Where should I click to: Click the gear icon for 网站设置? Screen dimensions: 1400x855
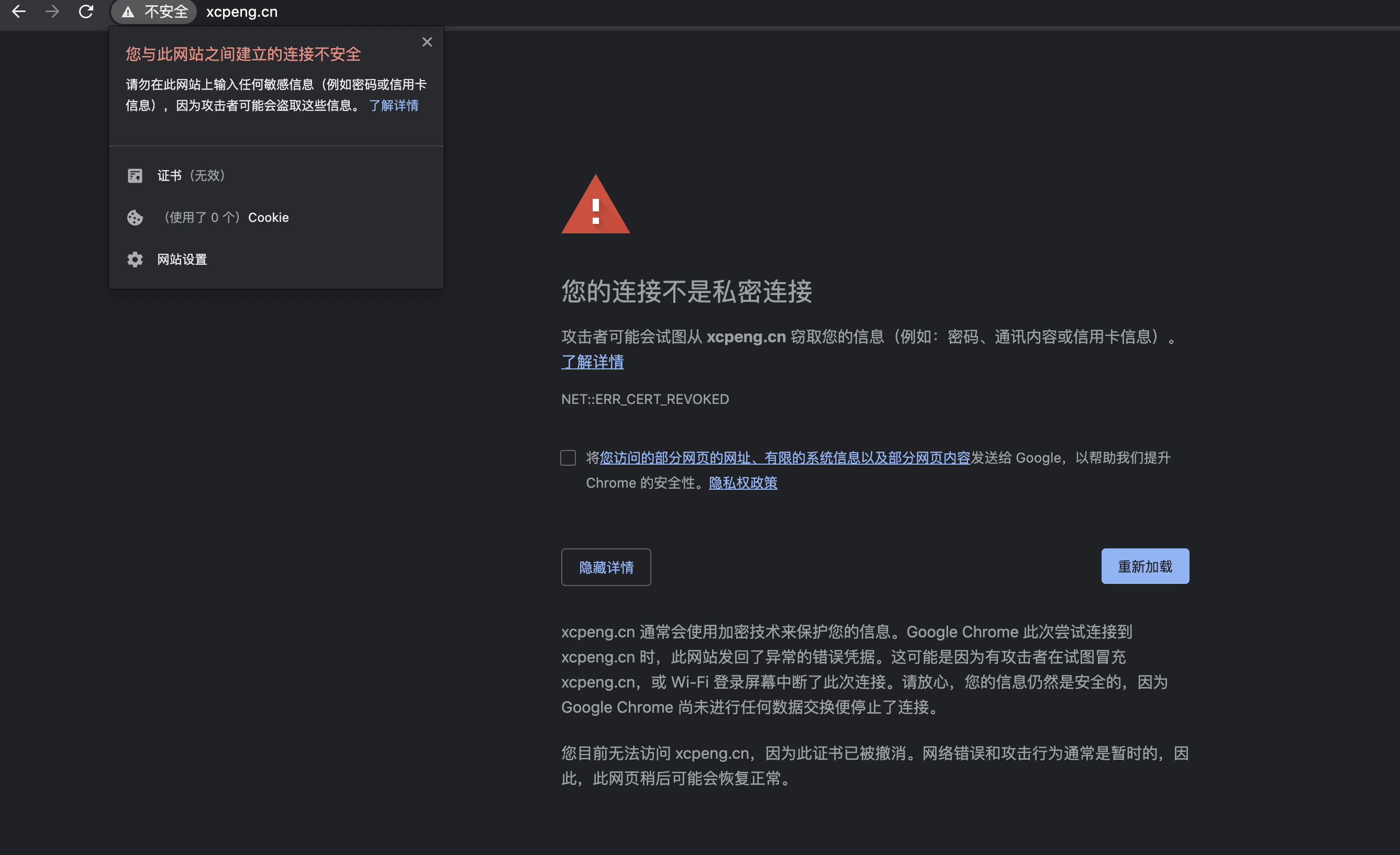coord(135,260)
